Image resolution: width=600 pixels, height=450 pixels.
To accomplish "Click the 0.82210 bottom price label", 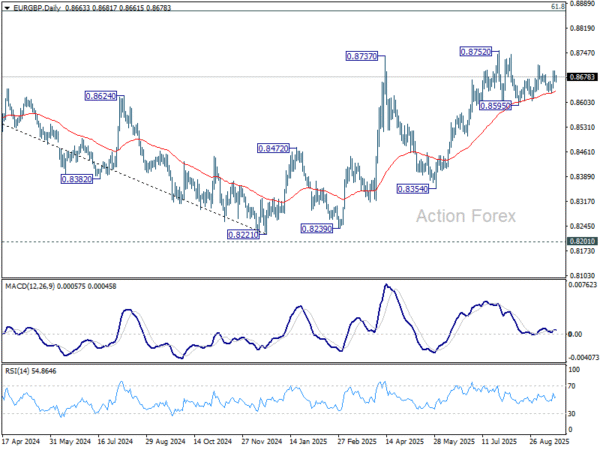I will point(243,235).
